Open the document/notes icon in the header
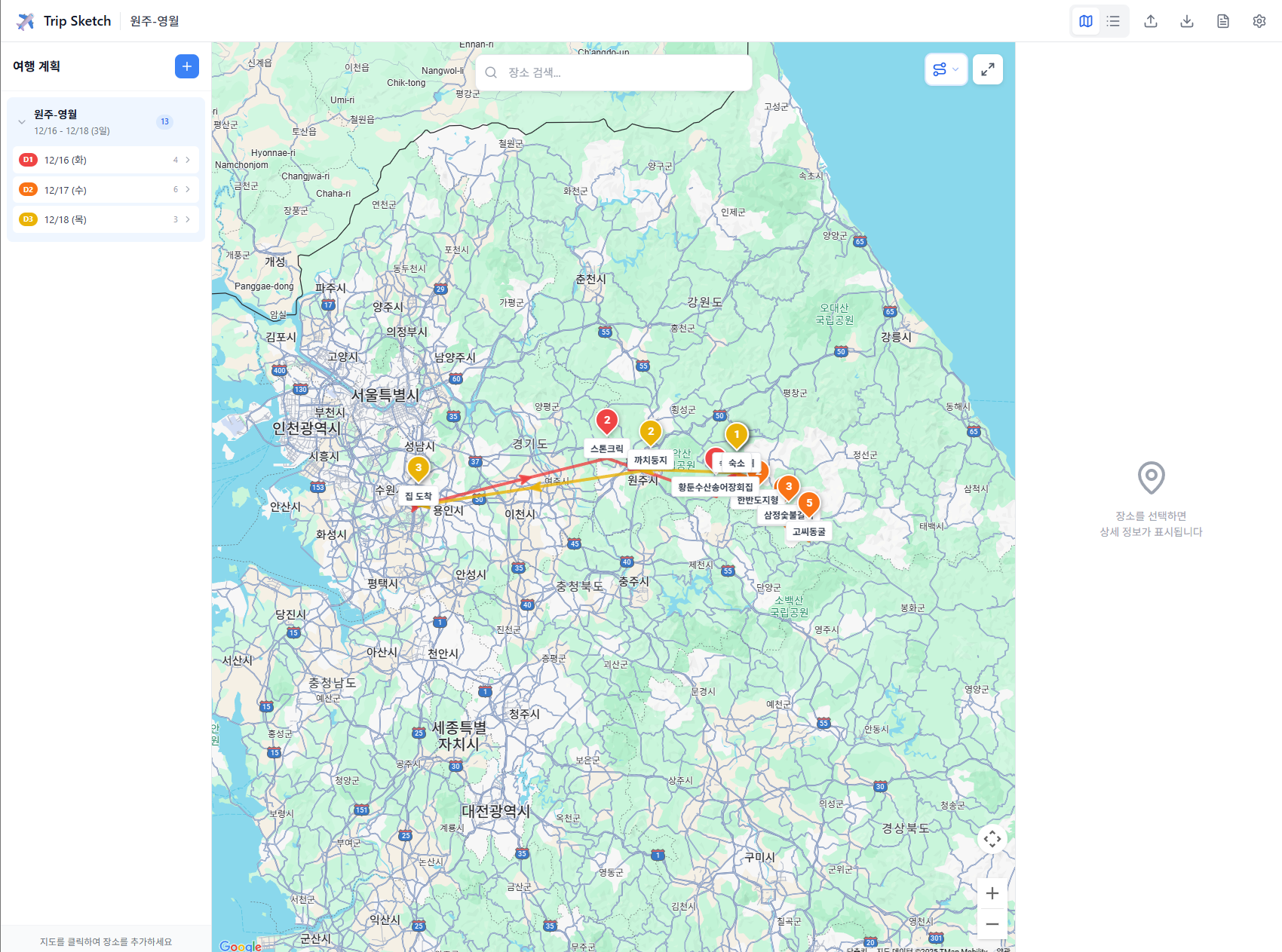The width and height of the screenshot is (1282, 952). (1222, 20)
